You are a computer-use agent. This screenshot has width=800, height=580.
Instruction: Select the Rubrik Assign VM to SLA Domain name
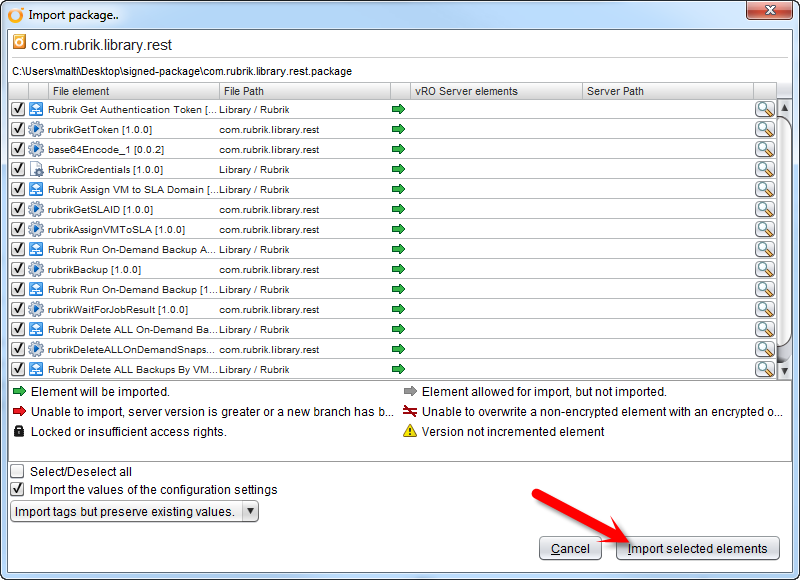click(x=133, y=190)
